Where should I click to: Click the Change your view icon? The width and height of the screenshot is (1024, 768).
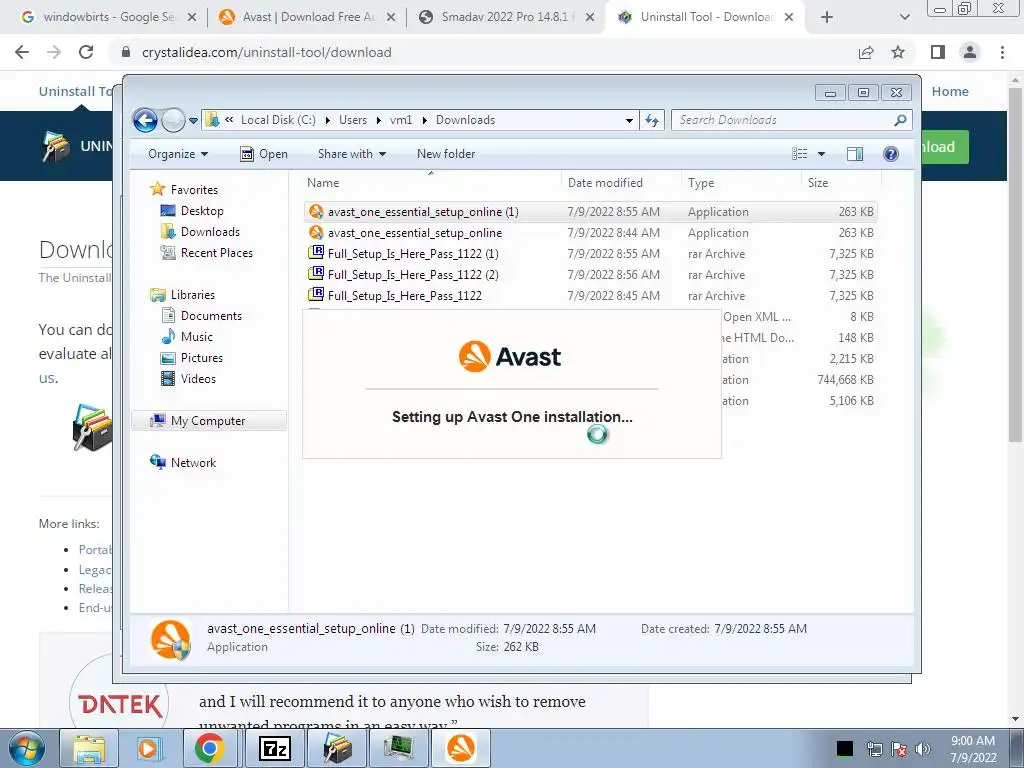pyautogui.click(x=799, y=154)
